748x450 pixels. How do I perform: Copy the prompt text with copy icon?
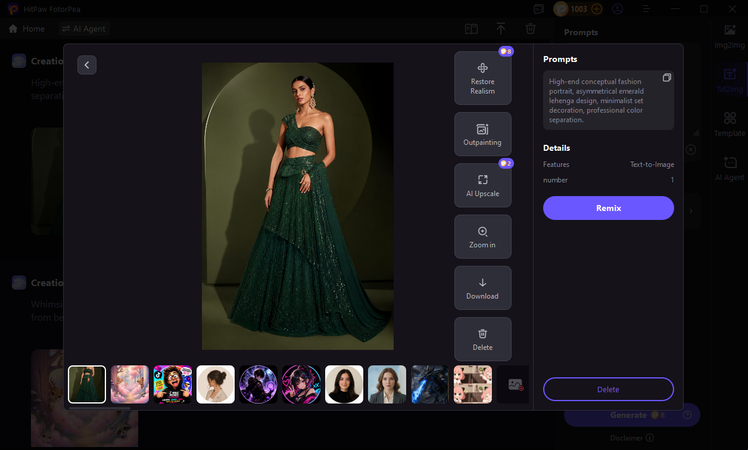666,78
